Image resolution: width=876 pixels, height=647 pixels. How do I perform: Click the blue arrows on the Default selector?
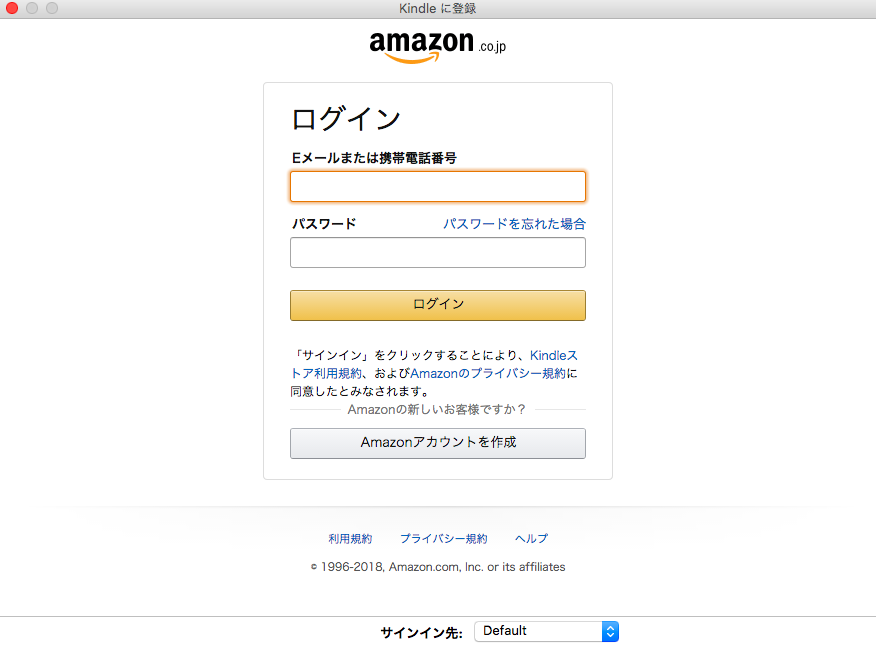pyautogui.click(x=610, y=631)
